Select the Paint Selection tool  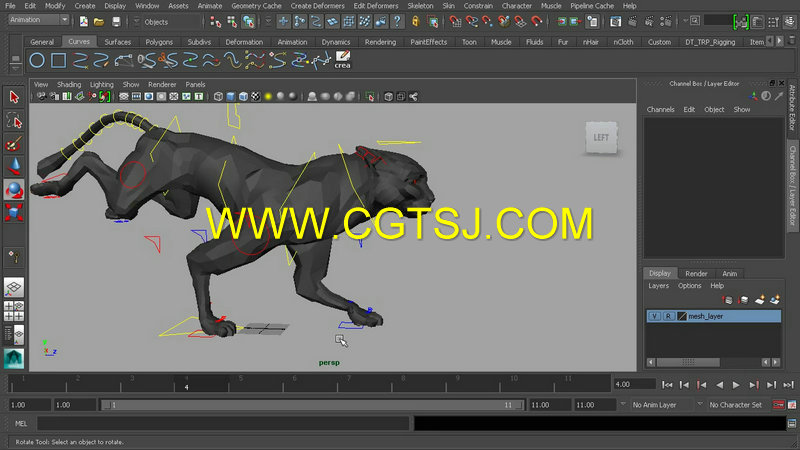pos(14,144)
